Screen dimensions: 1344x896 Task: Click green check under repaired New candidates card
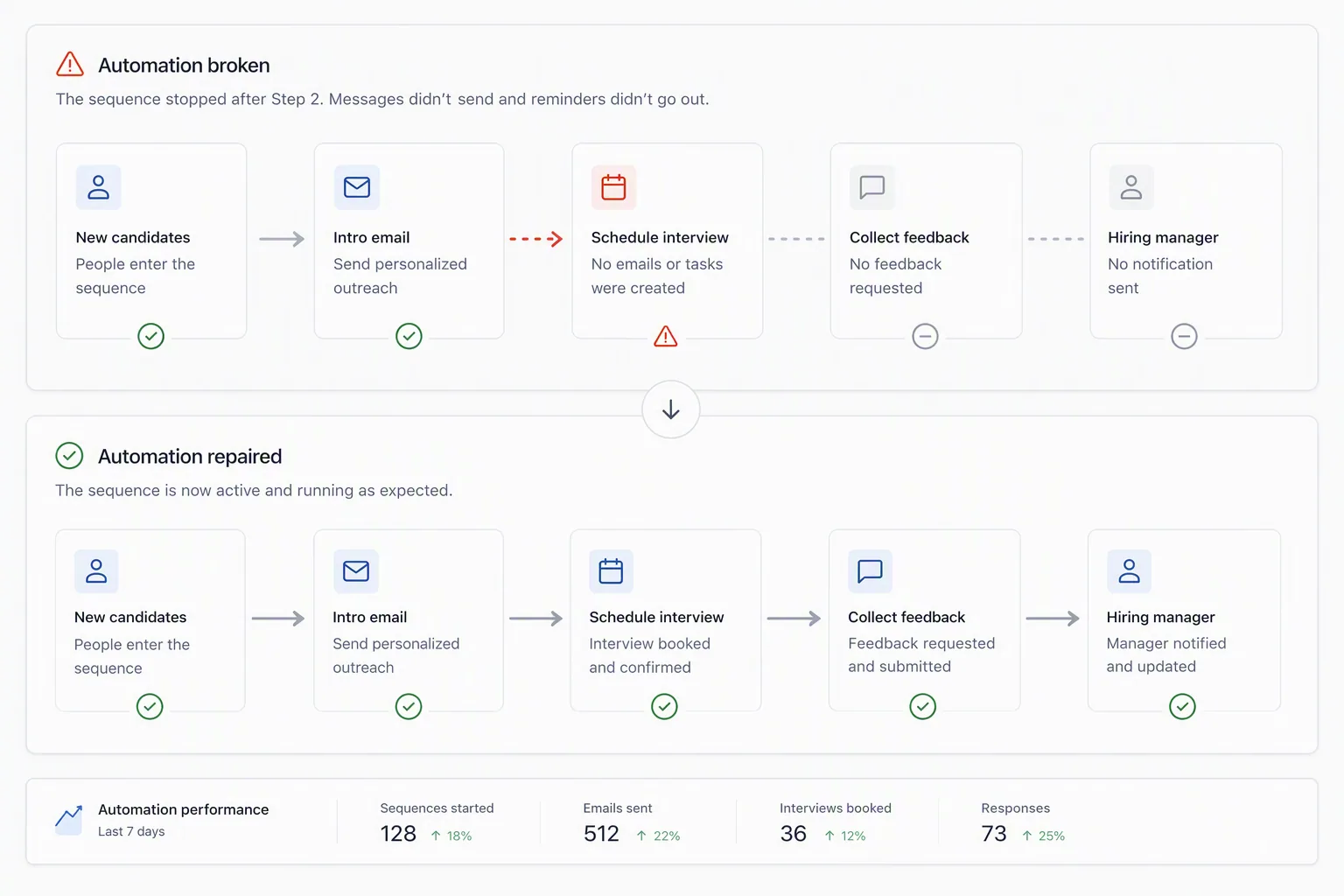pos(150,707)
